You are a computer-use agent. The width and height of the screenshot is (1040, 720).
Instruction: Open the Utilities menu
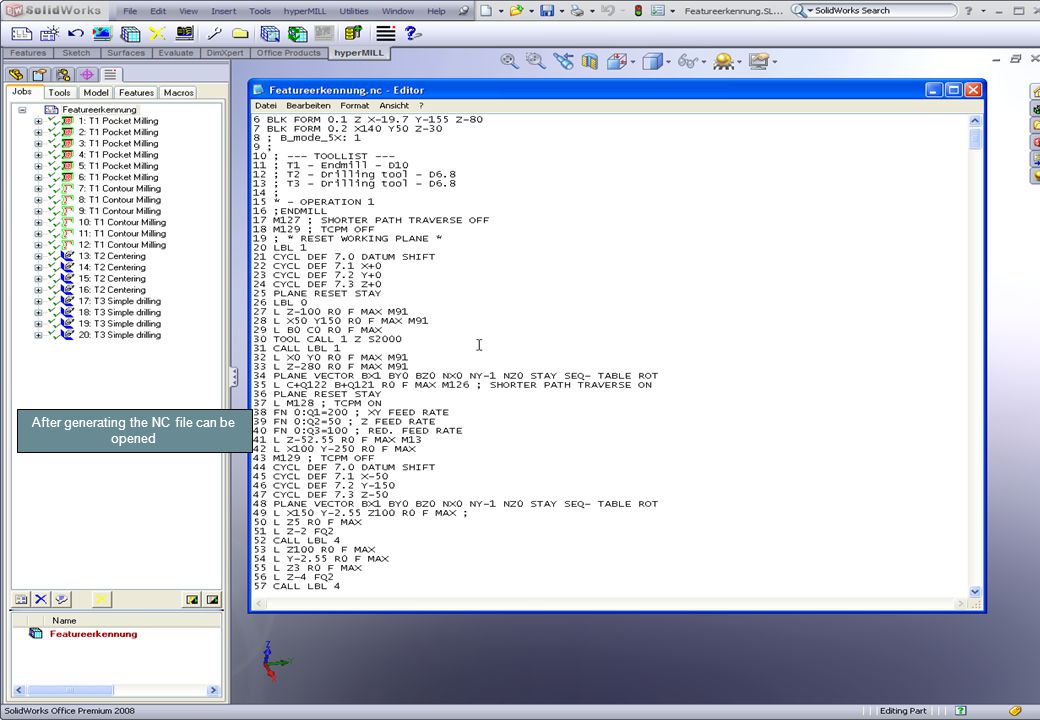click(354, 11)
